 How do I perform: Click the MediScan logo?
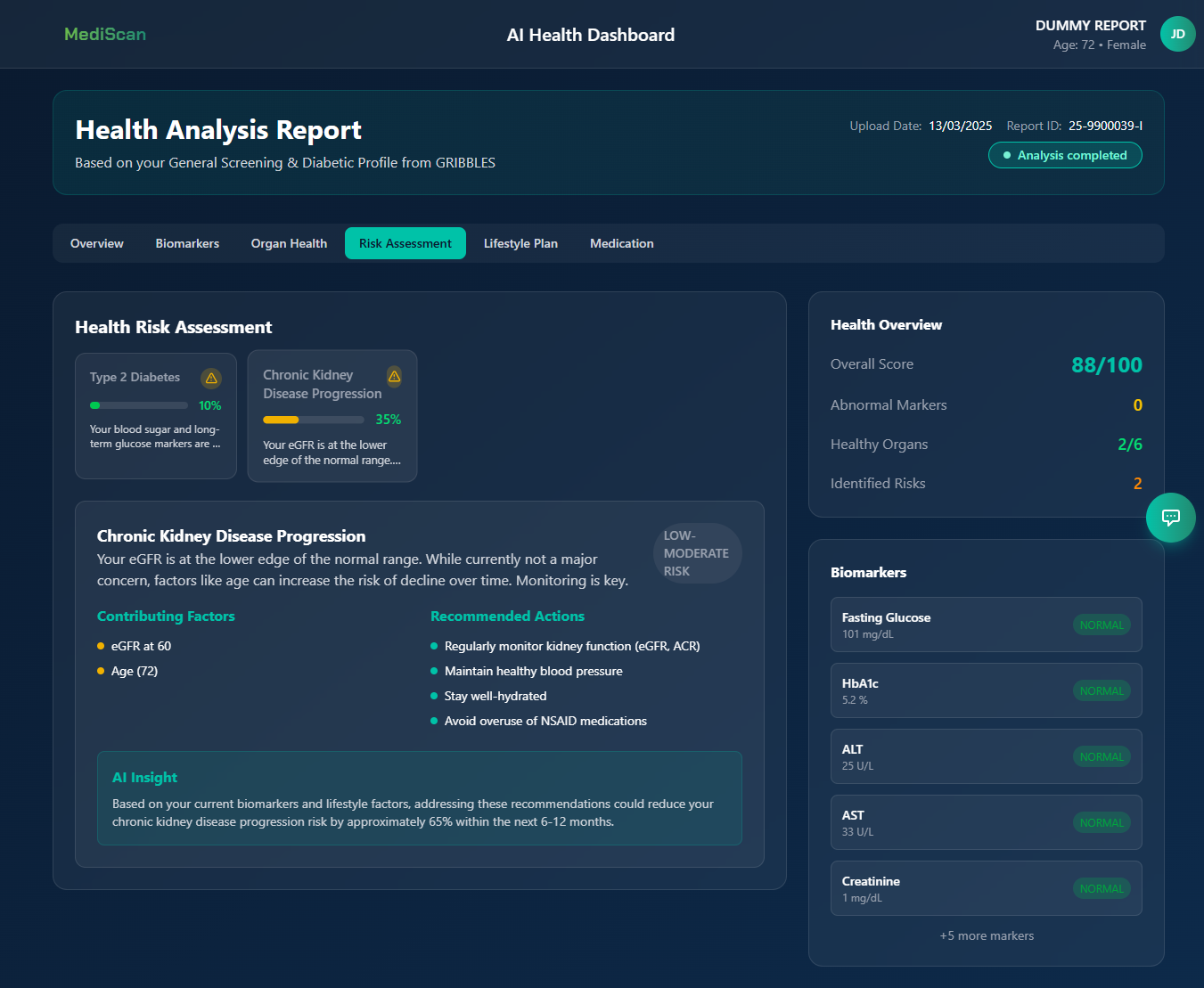point(105,34)
